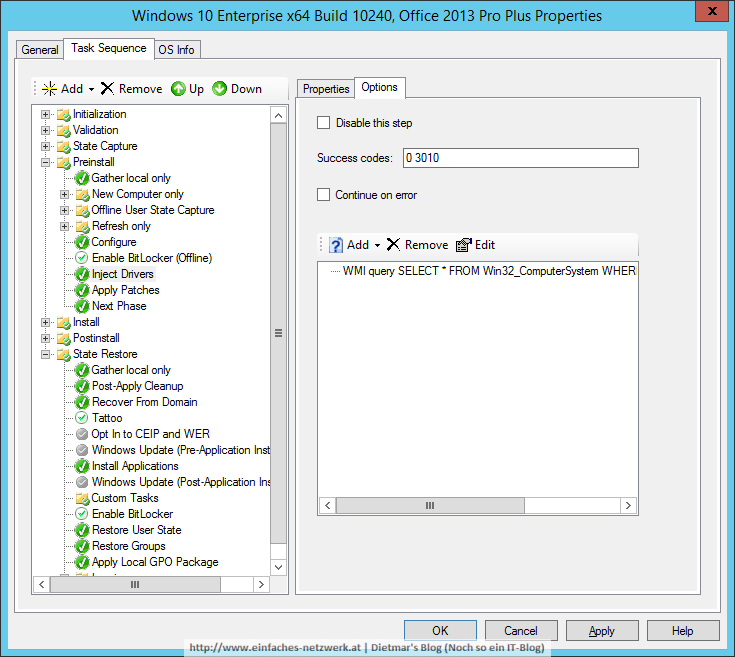Click the Success codes input field
The width and height of the screenshot is (735, 657).
tap(520, 158)
